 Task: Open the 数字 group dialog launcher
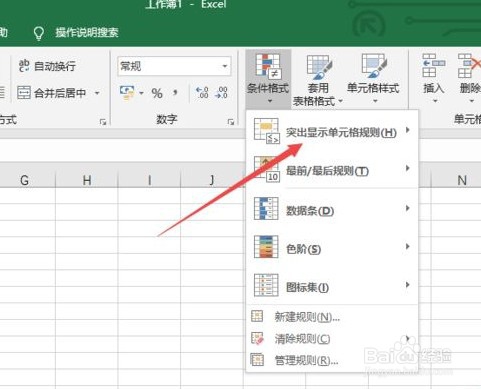[x=231, y=122]
